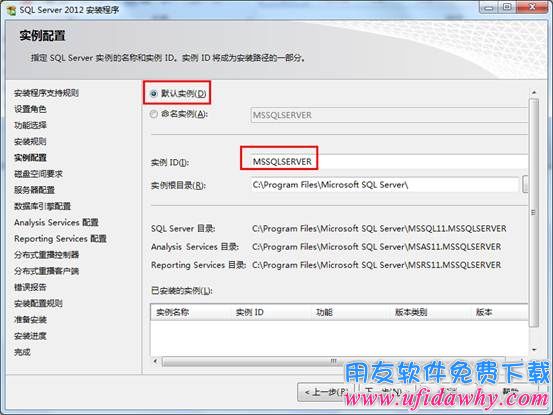Image resolution: width=553 pixels, height=415 pixels.
Task: Open 功能选择 step in sidebar
Action: click(30, 126)
